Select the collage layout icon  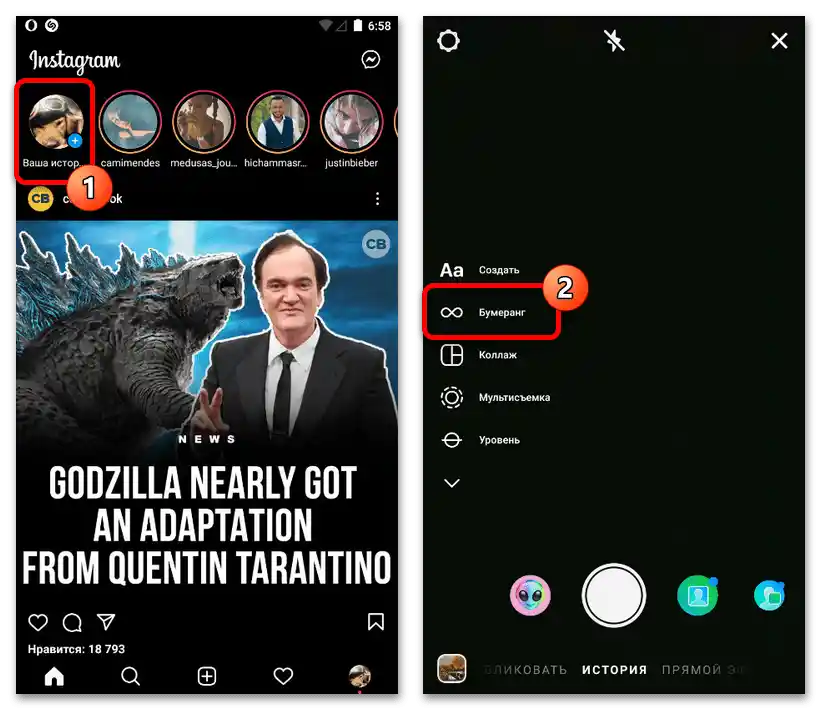click(x=451, y=355)
